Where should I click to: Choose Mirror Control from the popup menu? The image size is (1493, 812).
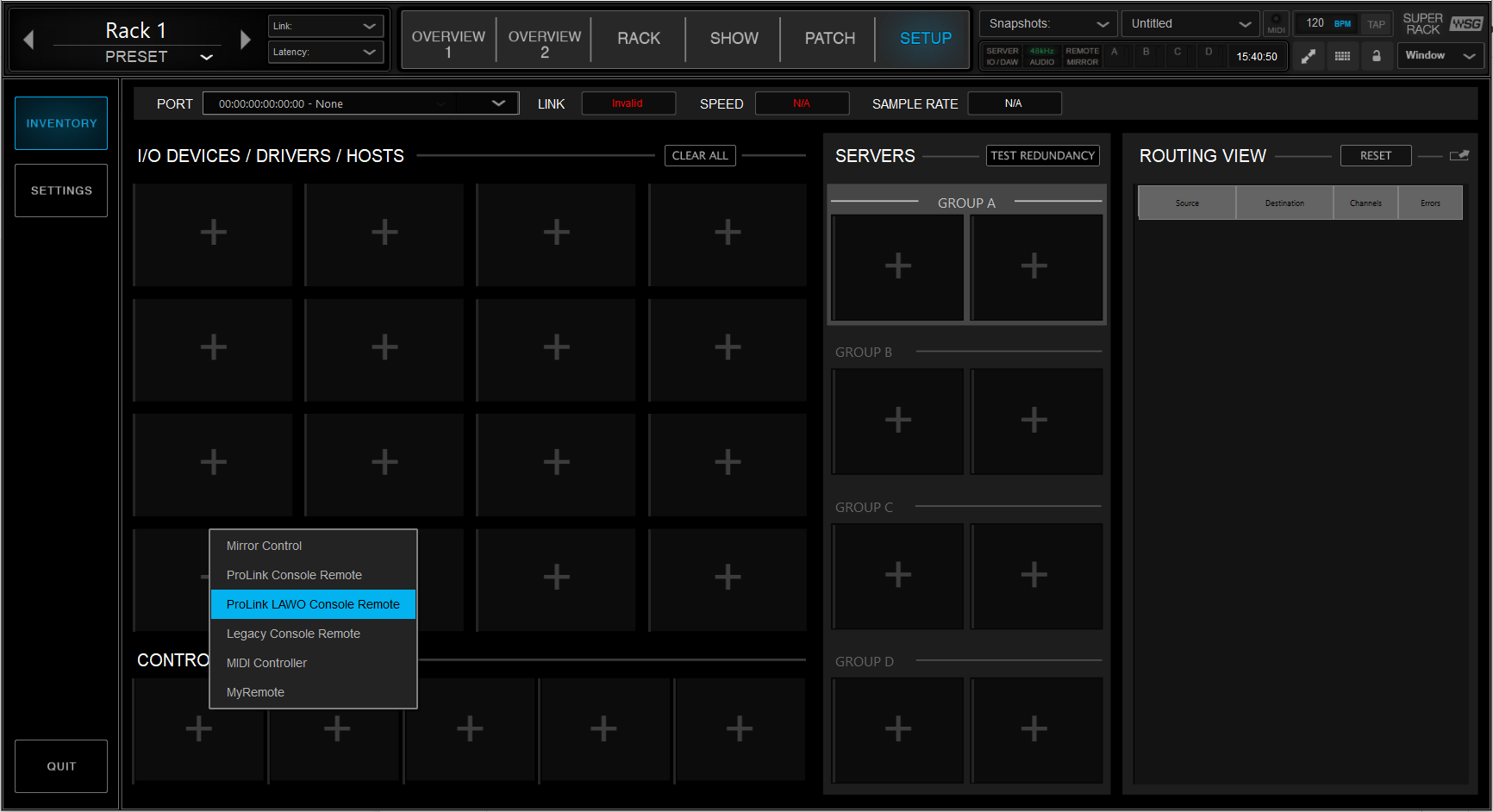[313, 546]
